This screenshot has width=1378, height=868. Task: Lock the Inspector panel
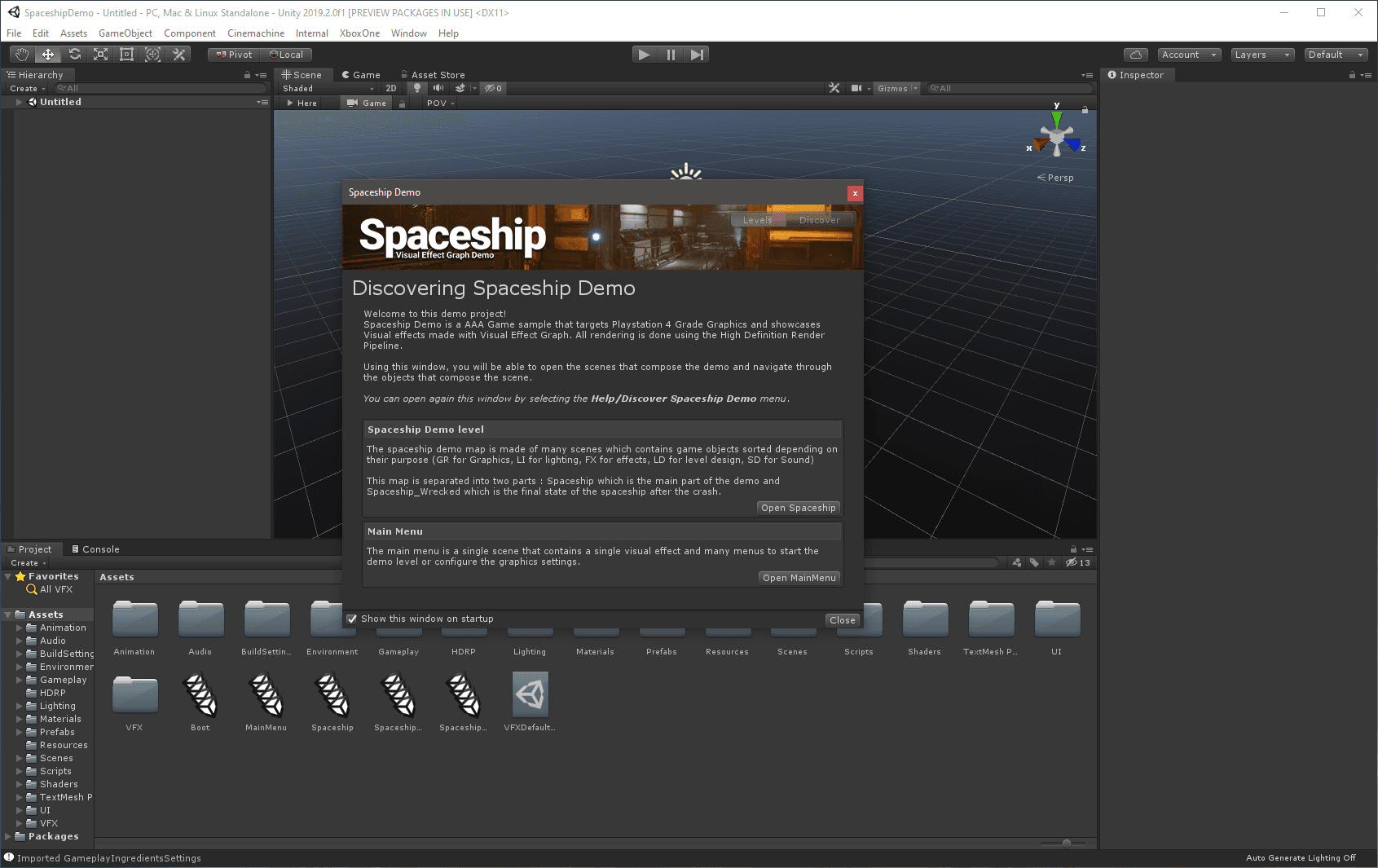click(1352, 75)
